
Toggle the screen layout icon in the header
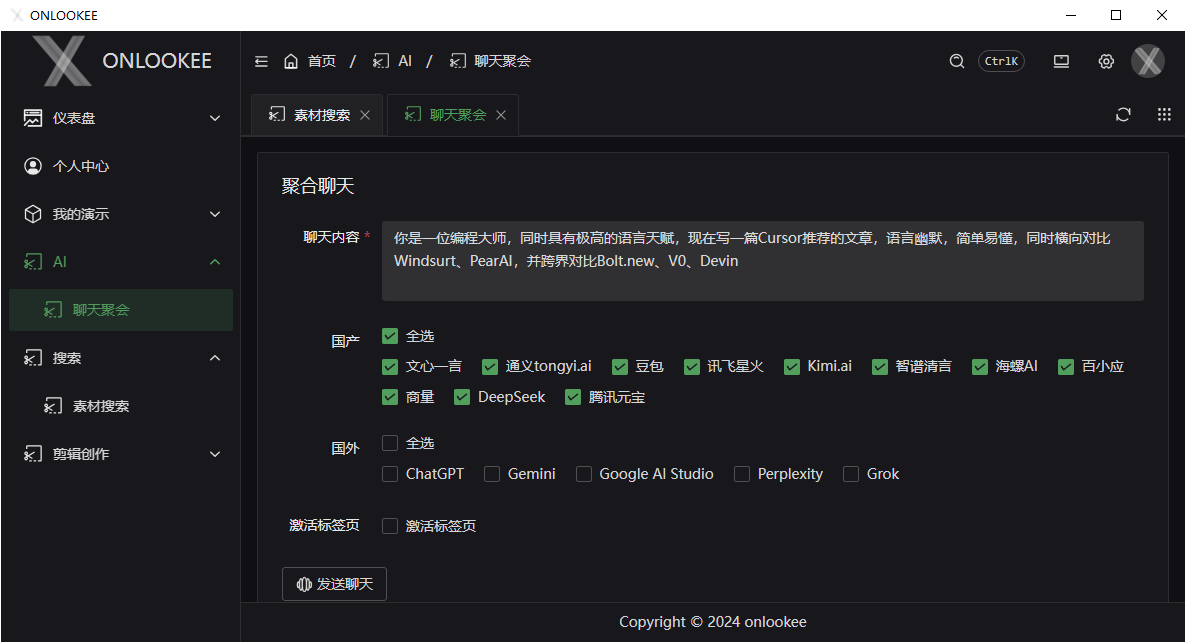click(1061, 61)
